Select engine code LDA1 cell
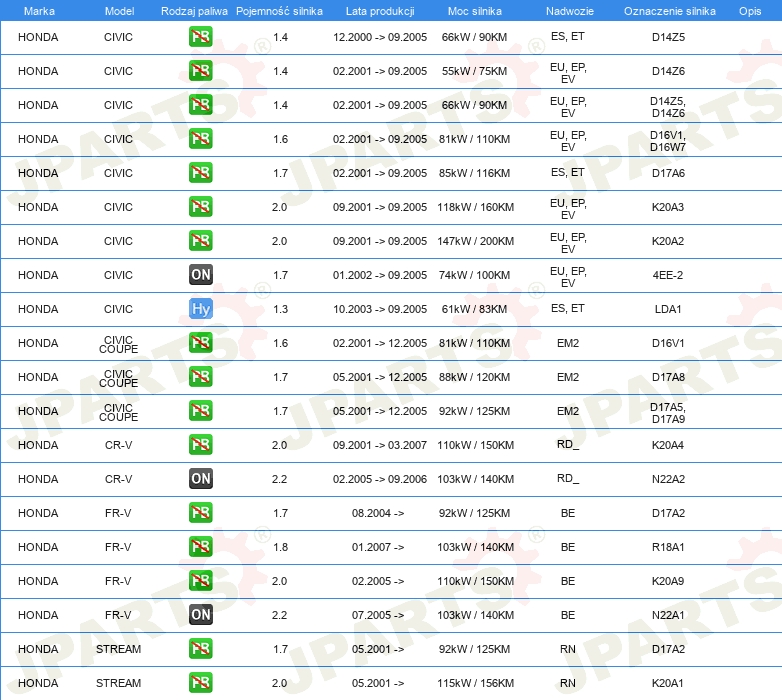The image size is (782, 700). click(x=668, y=309)
